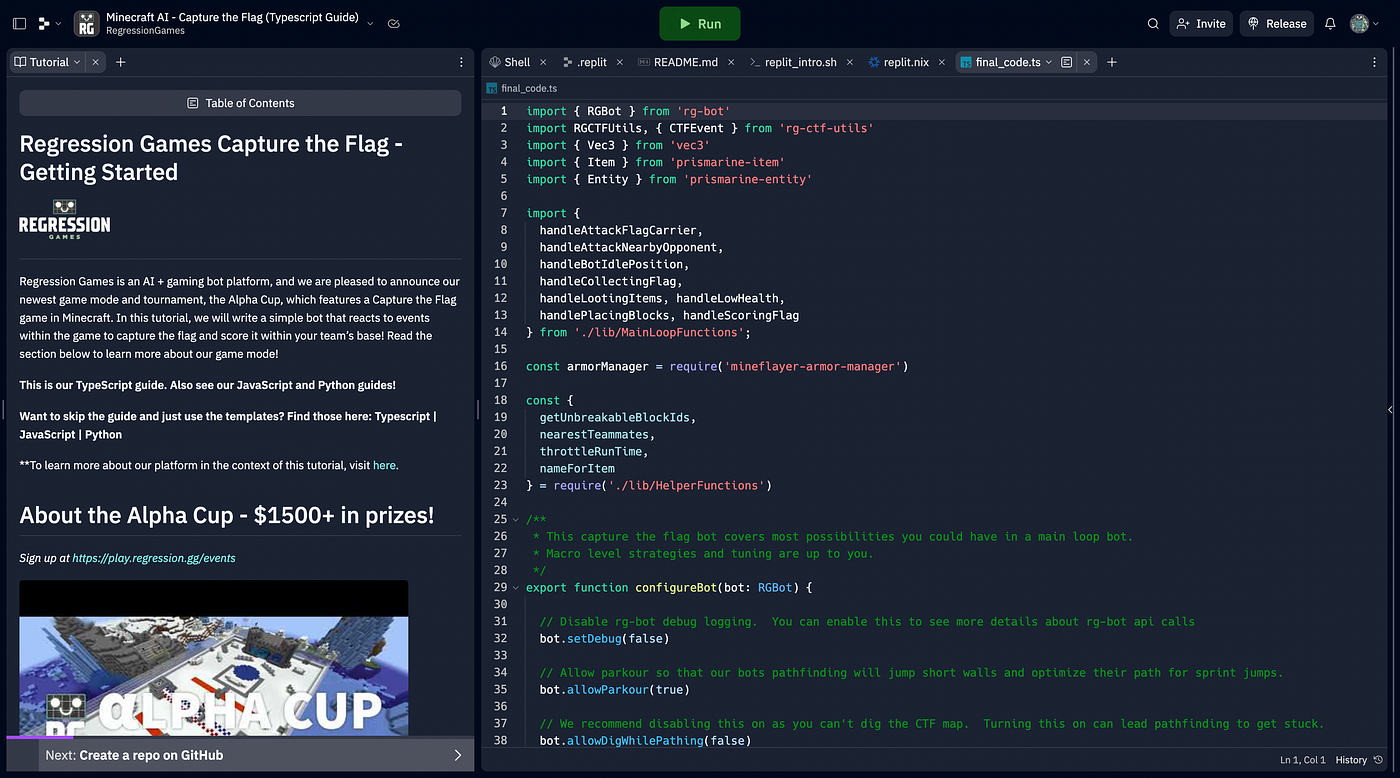Open the Typescript template link

(x=403, y=416)
